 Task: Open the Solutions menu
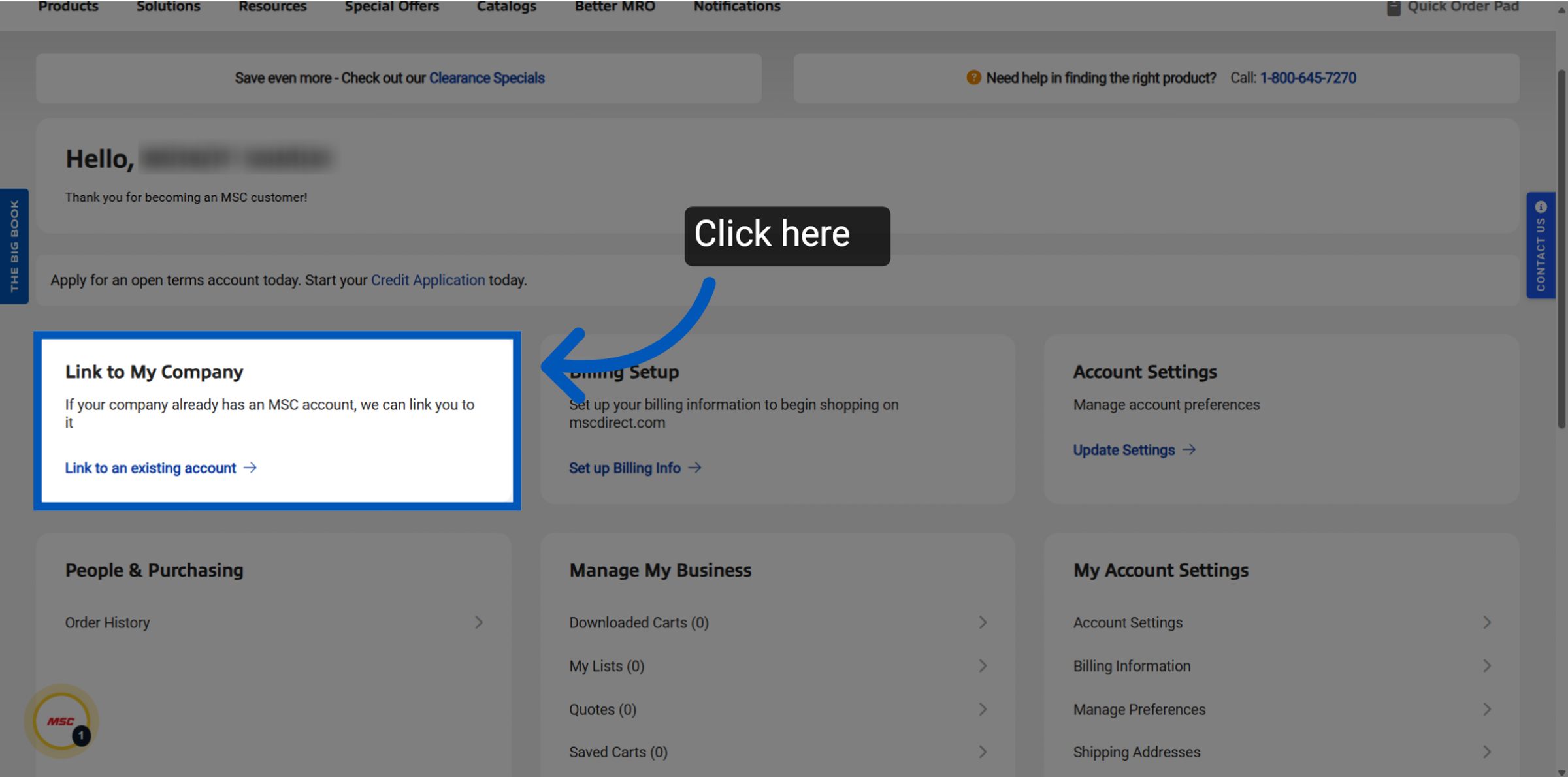point(169,7)
